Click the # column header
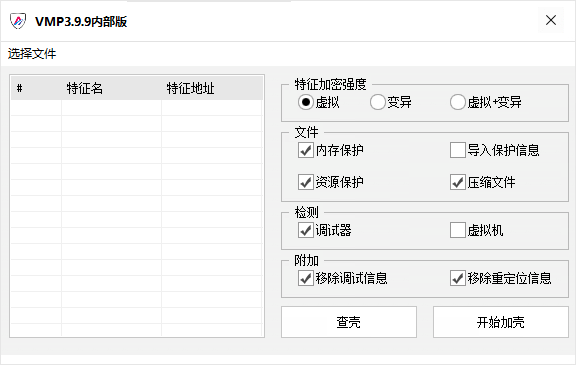 [36, 88]
